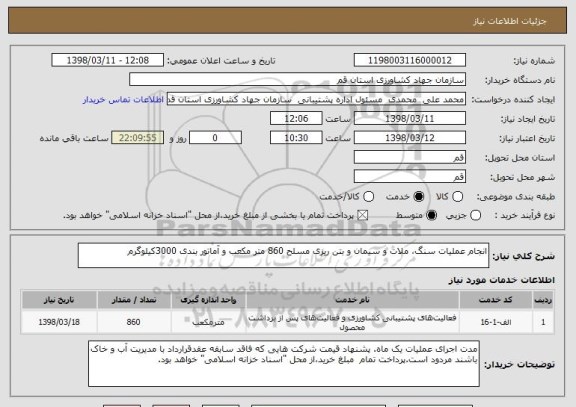Click the جزئیات اطلاعات نیاز page title
Screen dimensions: 576x407
pos(510,21)
